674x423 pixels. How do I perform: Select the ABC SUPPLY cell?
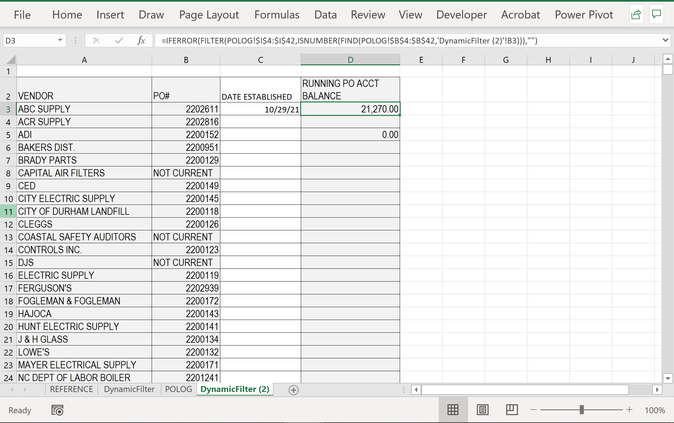click(x=84, y=109)
